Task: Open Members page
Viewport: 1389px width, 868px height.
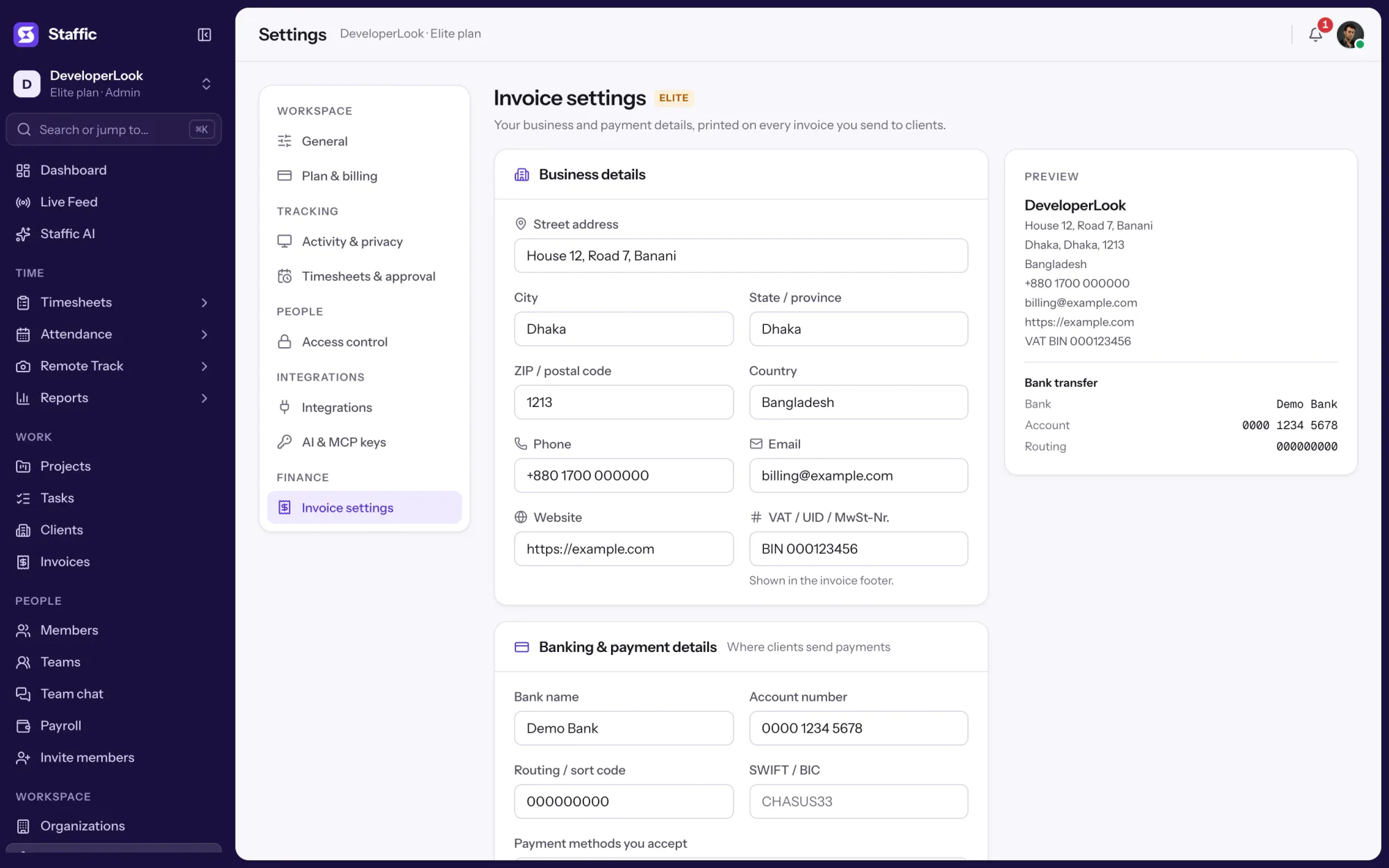Action: click(x=114, y=630)
